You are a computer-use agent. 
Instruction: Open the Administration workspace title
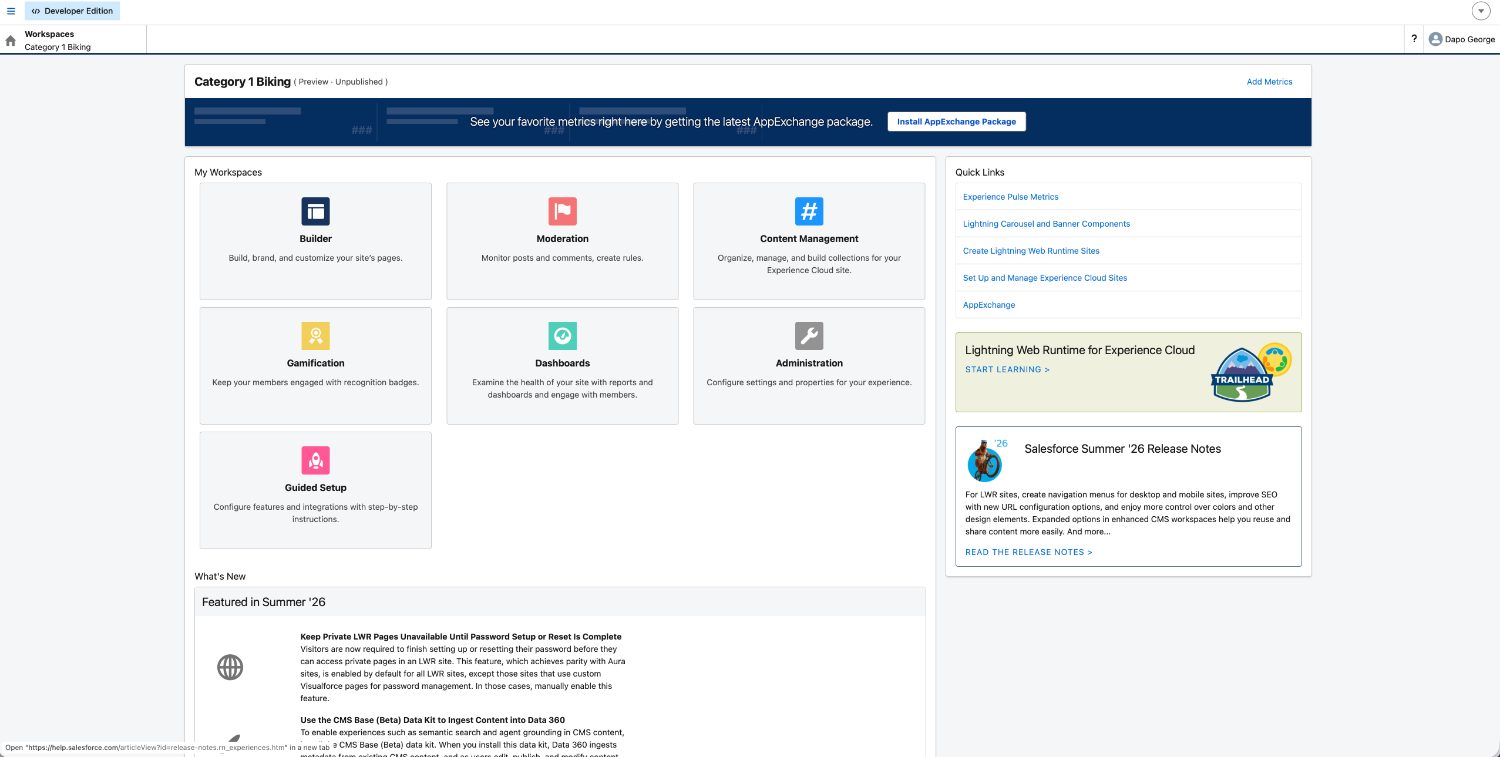point(809,363)
